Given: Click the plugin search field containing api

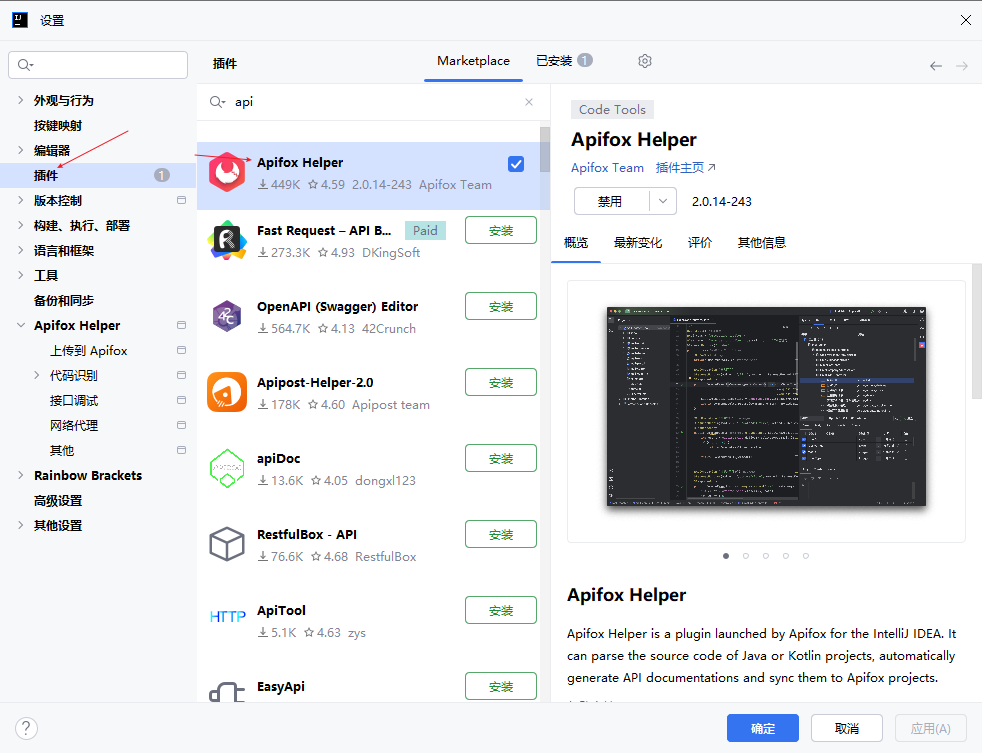Looking at the screenshot, I should (x=373, y=101).
